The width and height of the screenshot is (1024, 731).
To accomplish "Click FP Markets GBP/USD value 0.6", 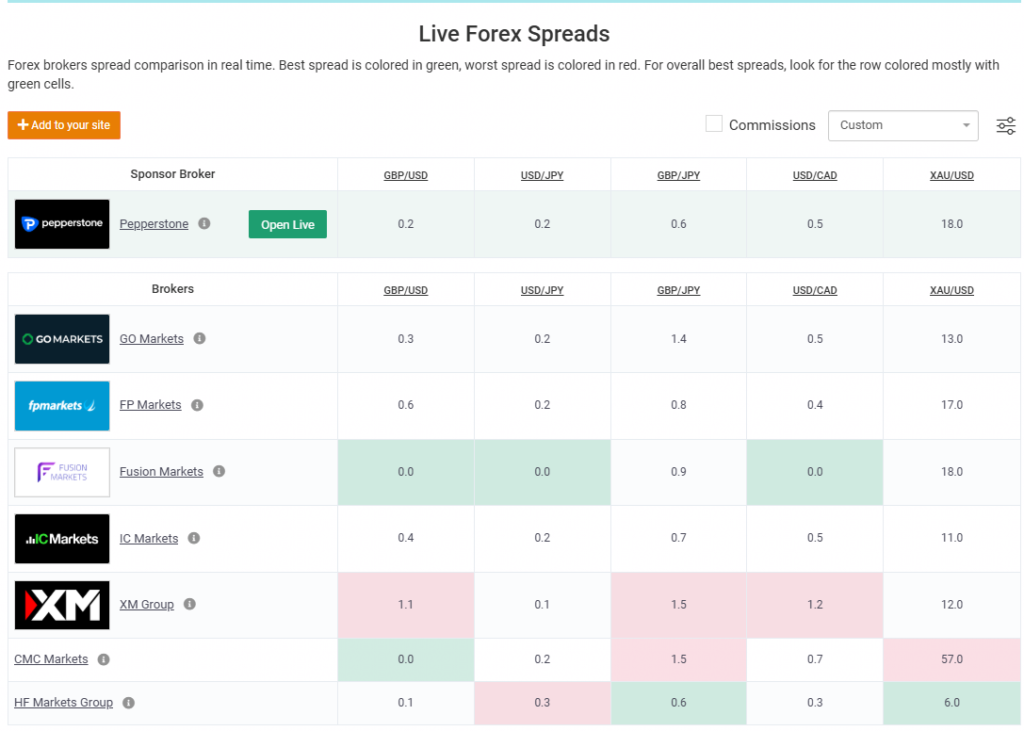I will click(406, 405).
